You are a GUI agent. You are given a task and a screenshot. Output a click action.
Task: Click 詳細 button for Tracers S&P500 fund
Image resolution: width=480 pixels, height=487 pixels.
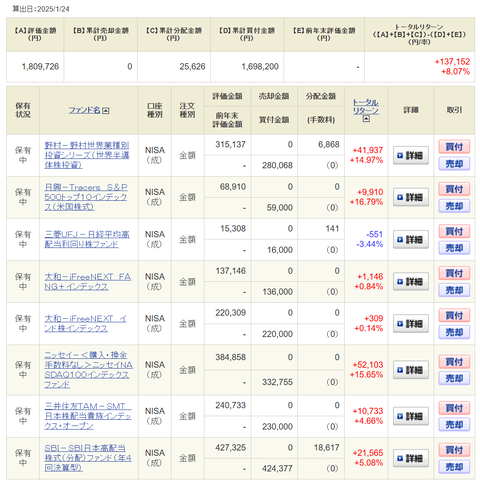pyautogui.click(x=411, y=197)
